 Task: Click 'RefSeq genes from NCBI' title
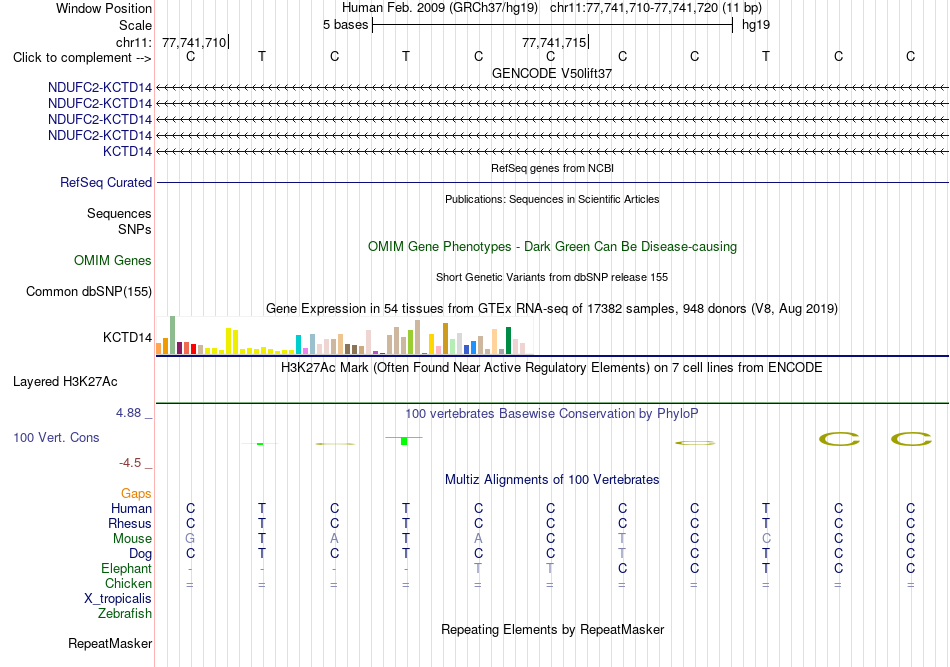click(x=552, y=168)
